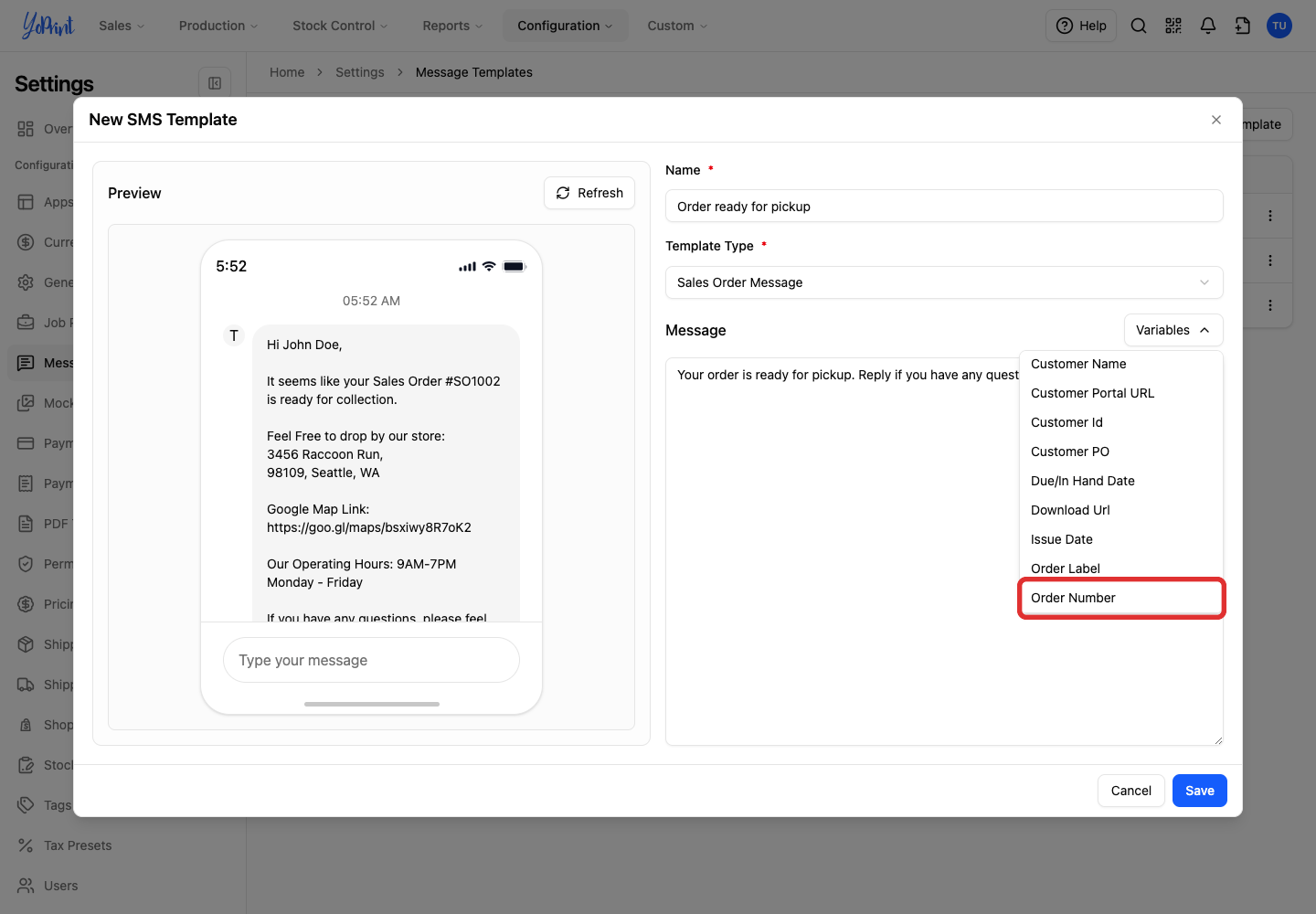Collapse the Settings sidebar panel icon

coord(215,83)
